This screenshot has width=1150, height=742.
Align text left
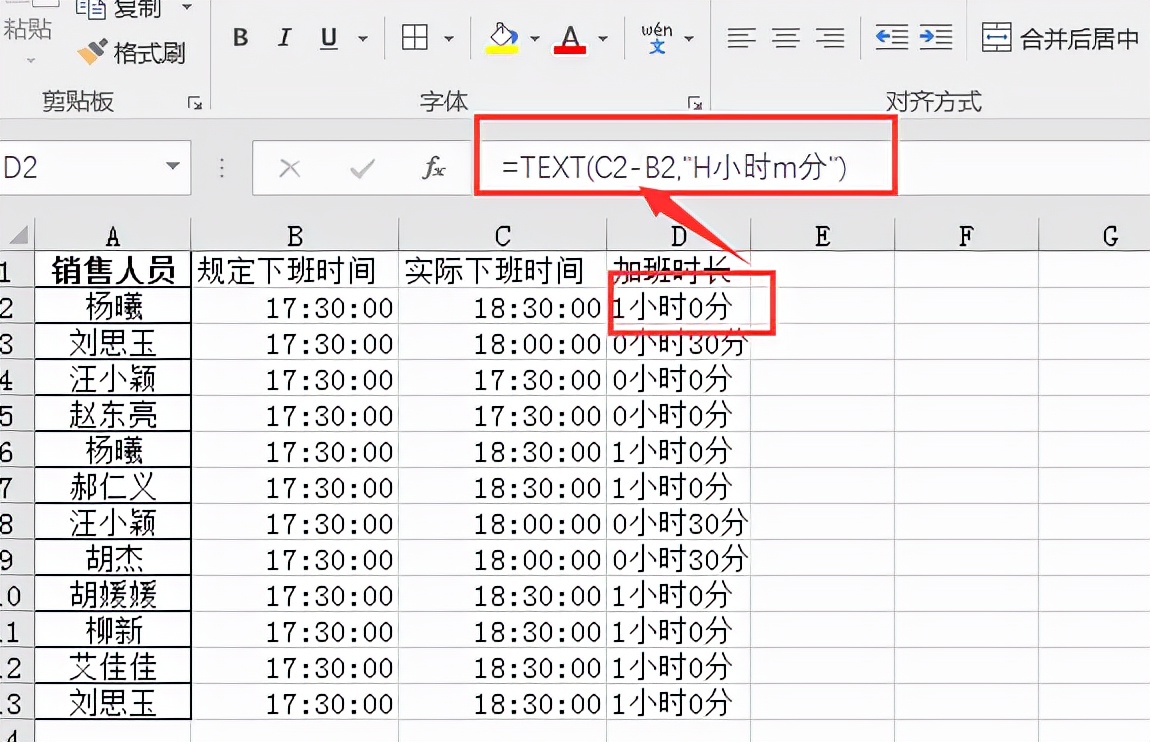pos(741,38)
